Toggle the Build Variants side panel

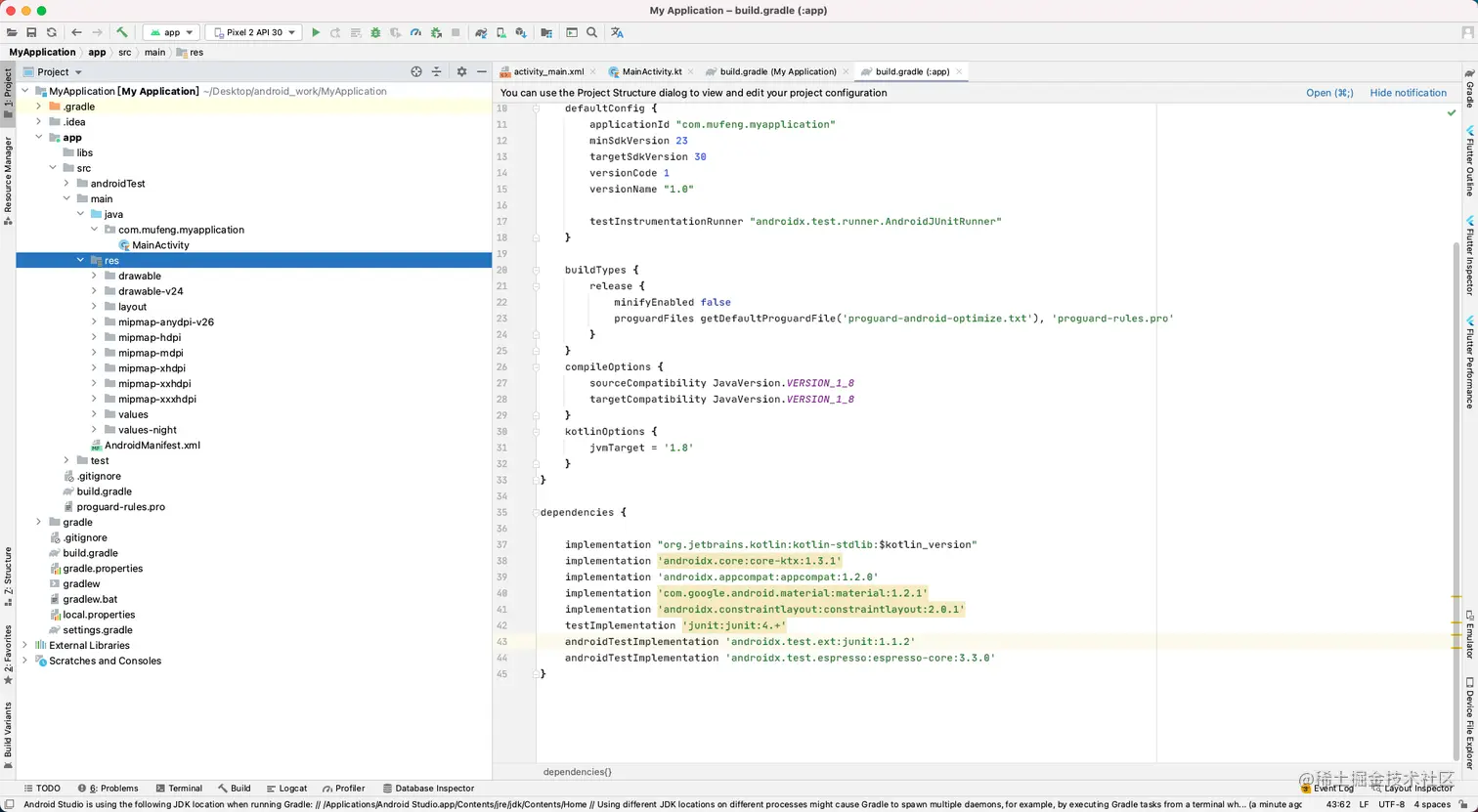tap(8, 735)
